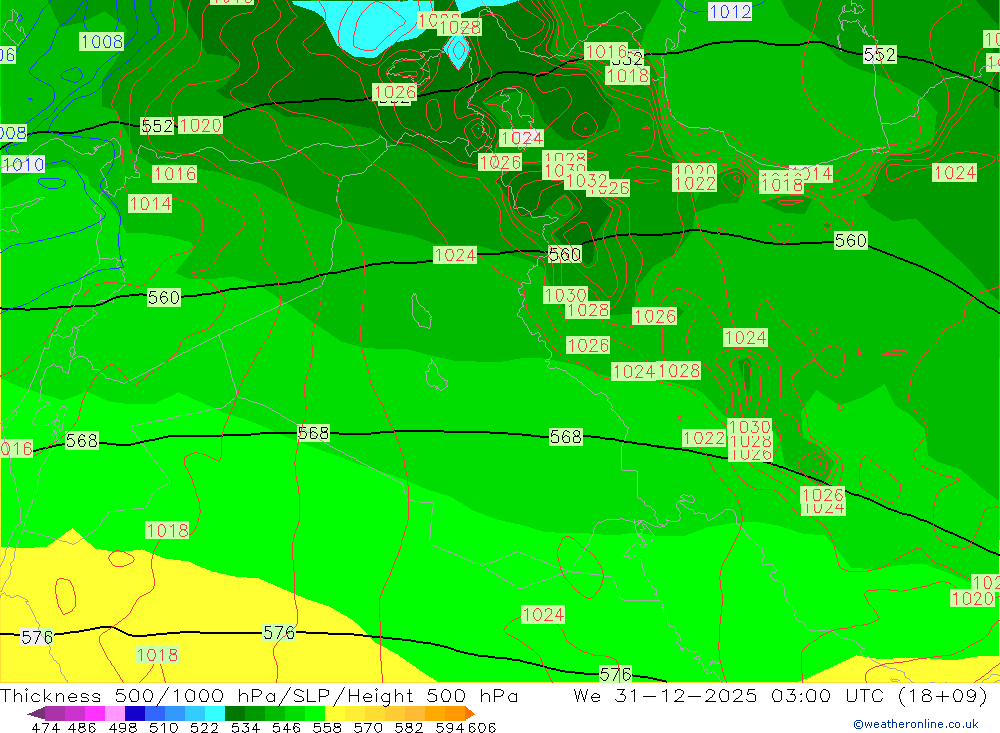The height and width of the screenshot is (733, 1000).
Task: Click the 576 label at the bottom edge of the map
Action: click(615, 674)
